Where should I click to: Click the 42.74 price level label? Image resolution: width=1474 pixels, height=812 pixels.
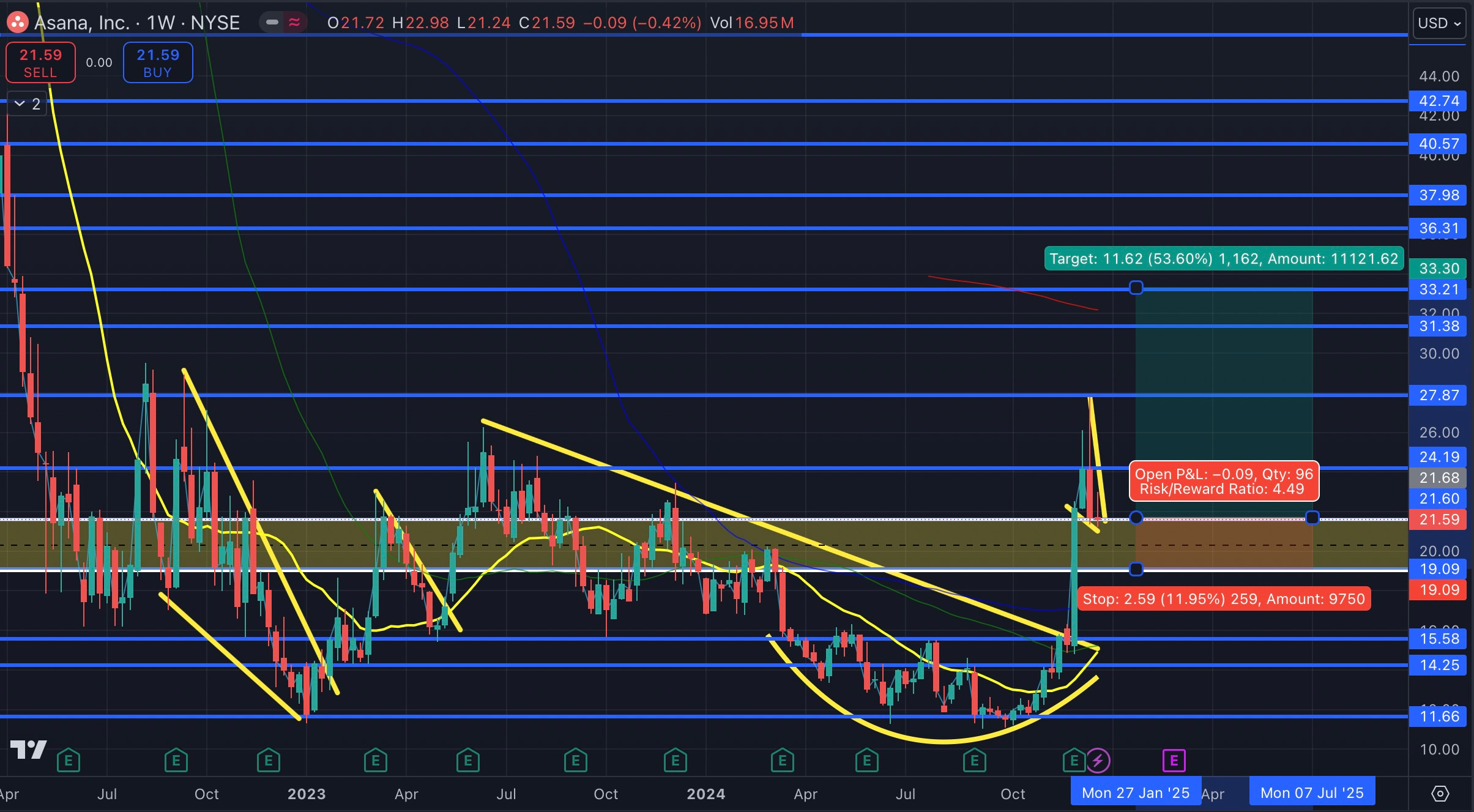tap(1439, 101)
